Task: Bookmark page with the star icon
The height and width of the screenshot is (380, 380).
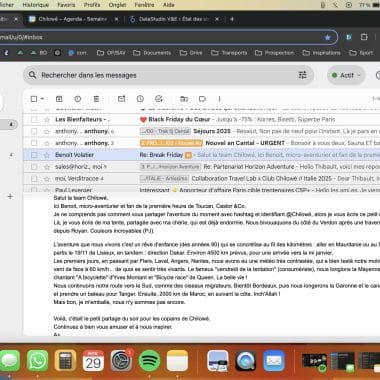Action: (328, 37)
